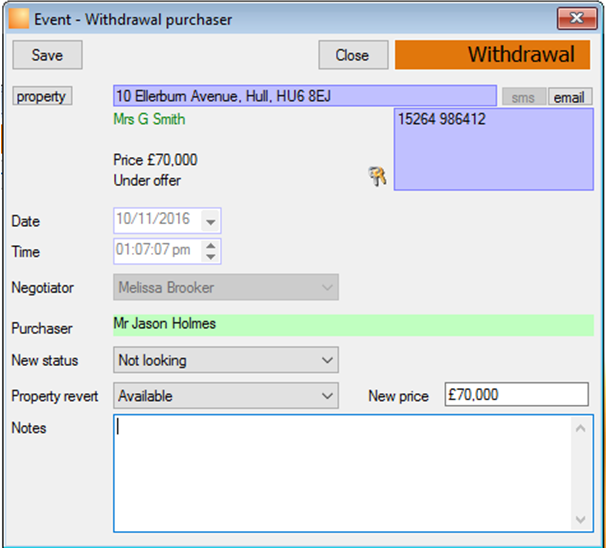The image size is (606, 552).
Task: Click the keys icon beside the phone box
Action: click(x=377, y=176)
